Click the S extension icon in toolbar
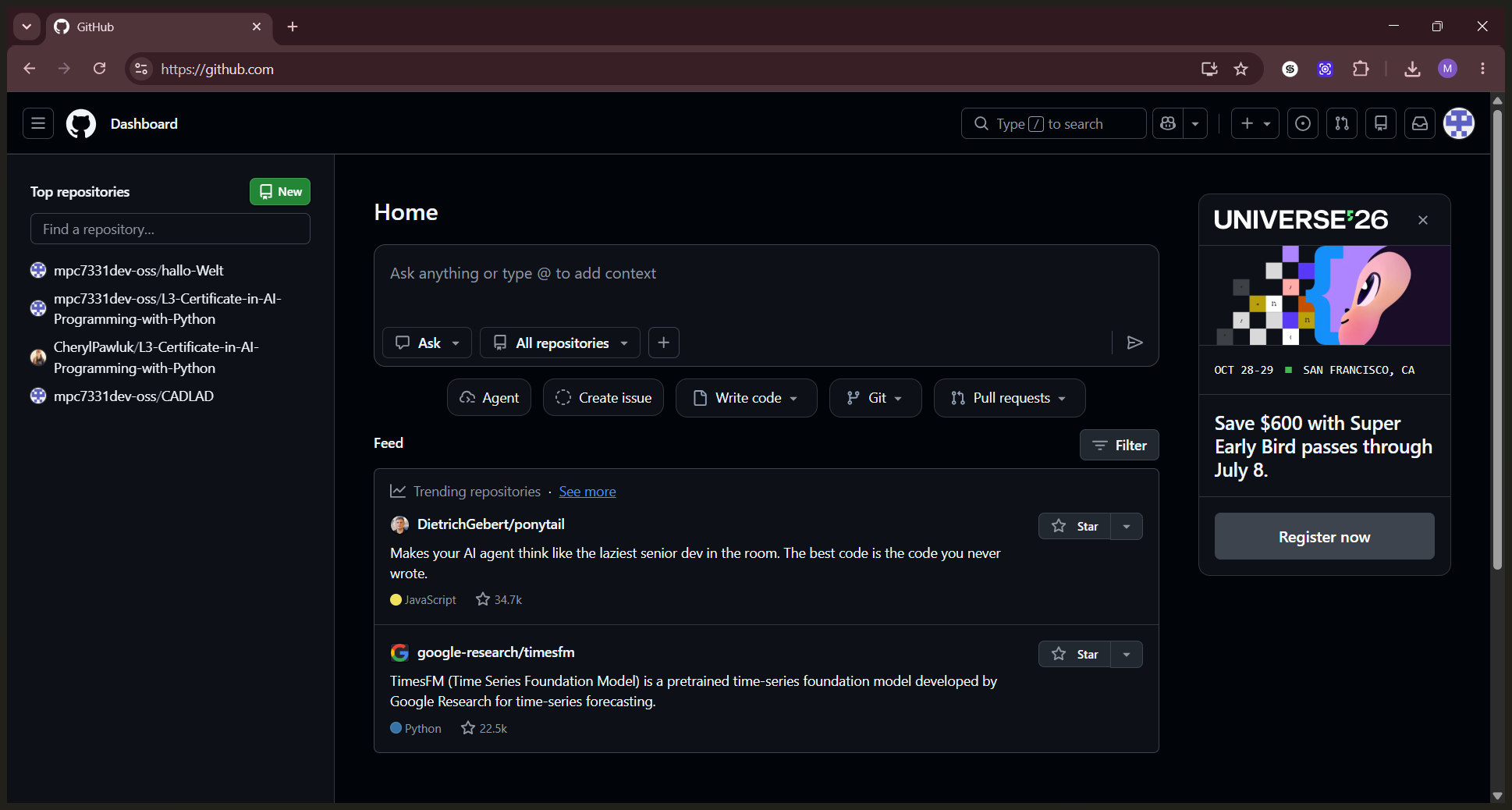This screenshot has height=810, width=1512. pyautogui.click(x=1290, y=69)
